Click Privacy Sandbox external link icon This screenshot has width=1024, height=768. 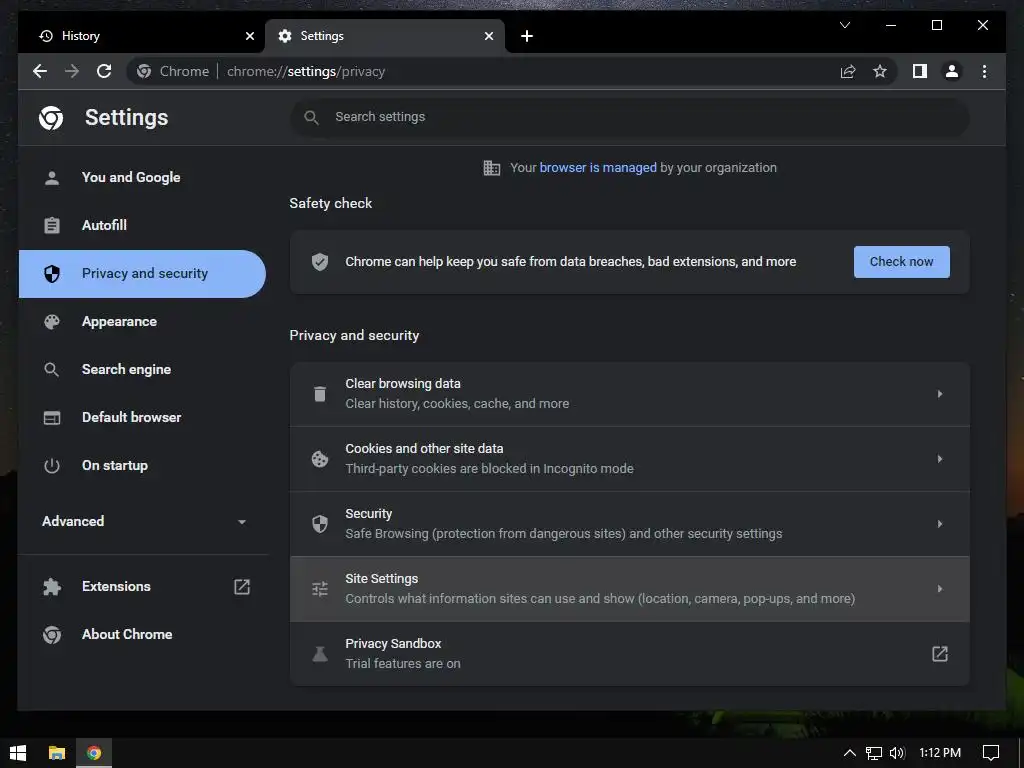[940, 654]
